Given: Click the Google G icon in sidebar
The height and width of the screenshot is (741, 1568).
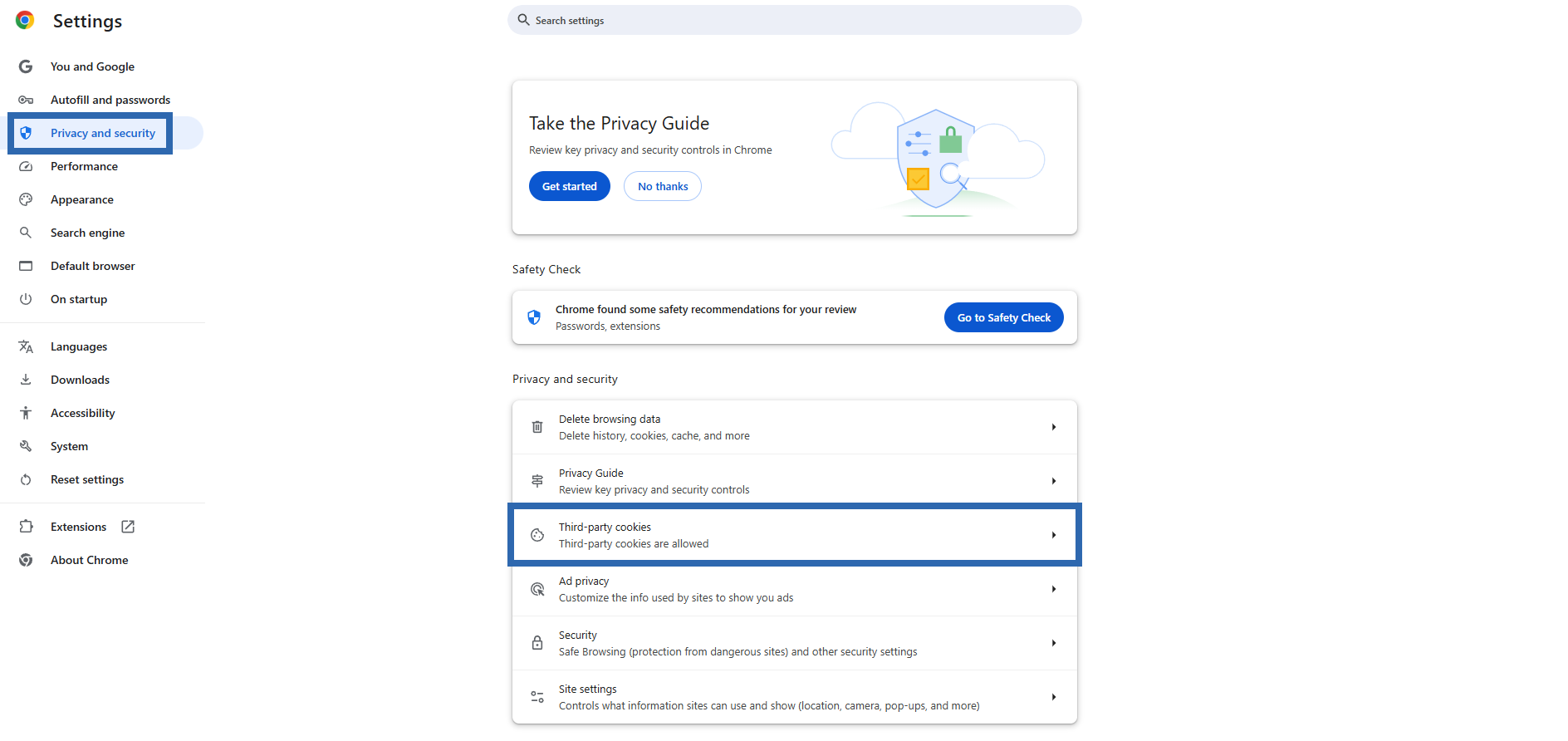Looking at the screenshot, I should [26, 66].
